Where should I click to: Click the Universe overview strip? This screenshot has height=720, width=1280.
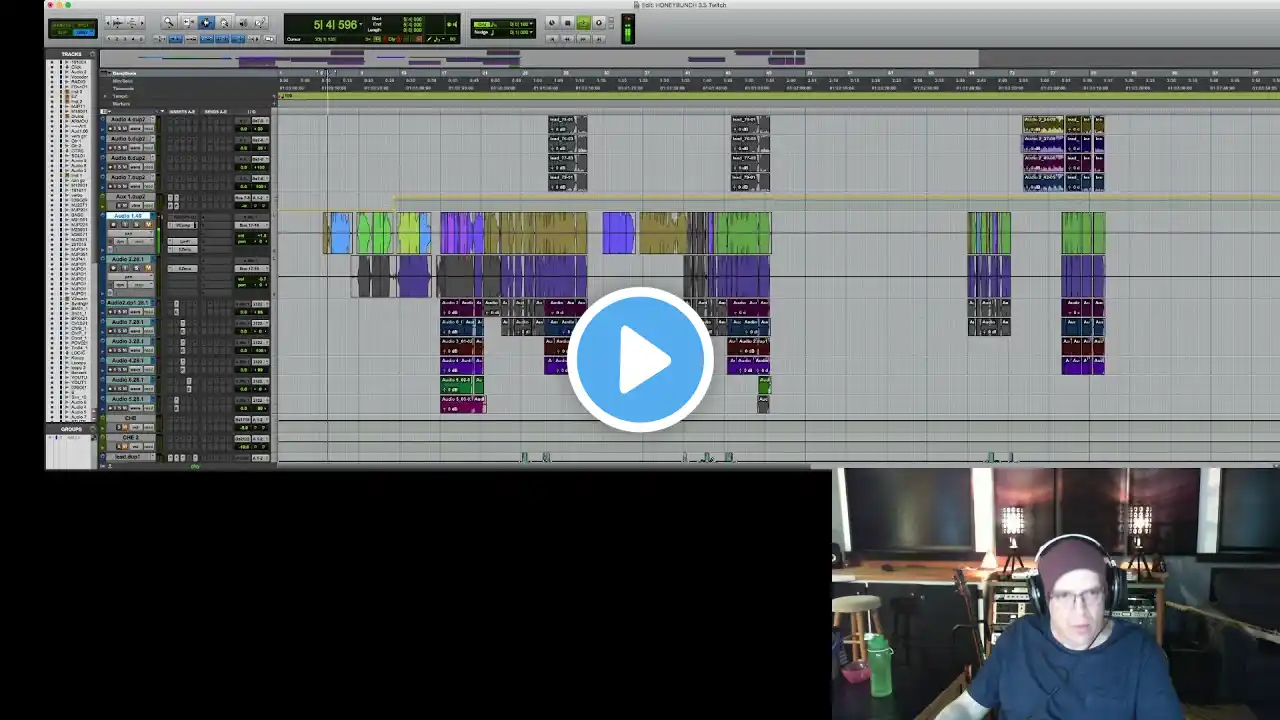(x=690, y=58)
